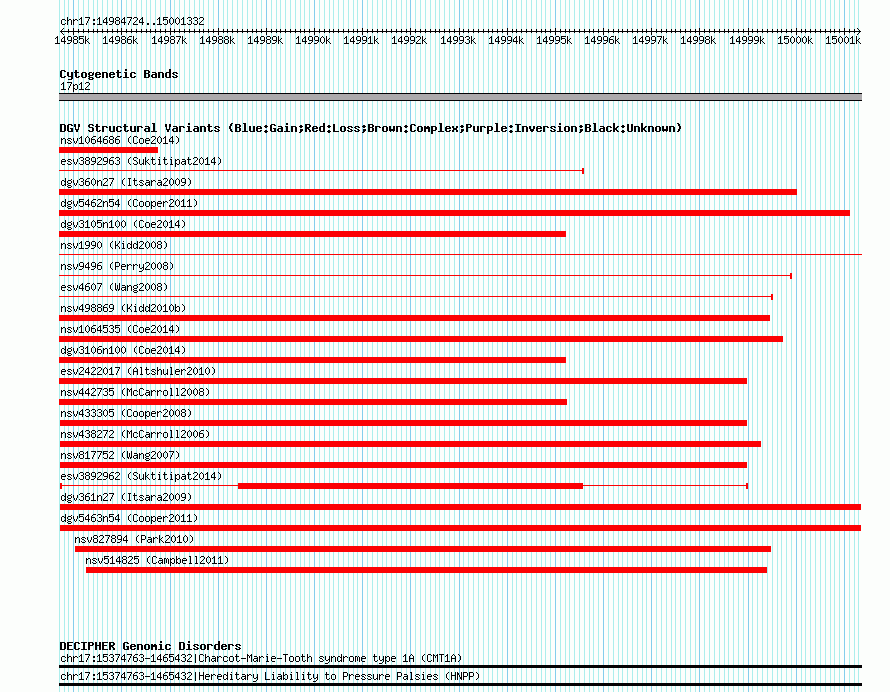This screenshot has height=692, width=890.
Task: Click the Cytogenetic Bands track title
Action: click(119, 74)
